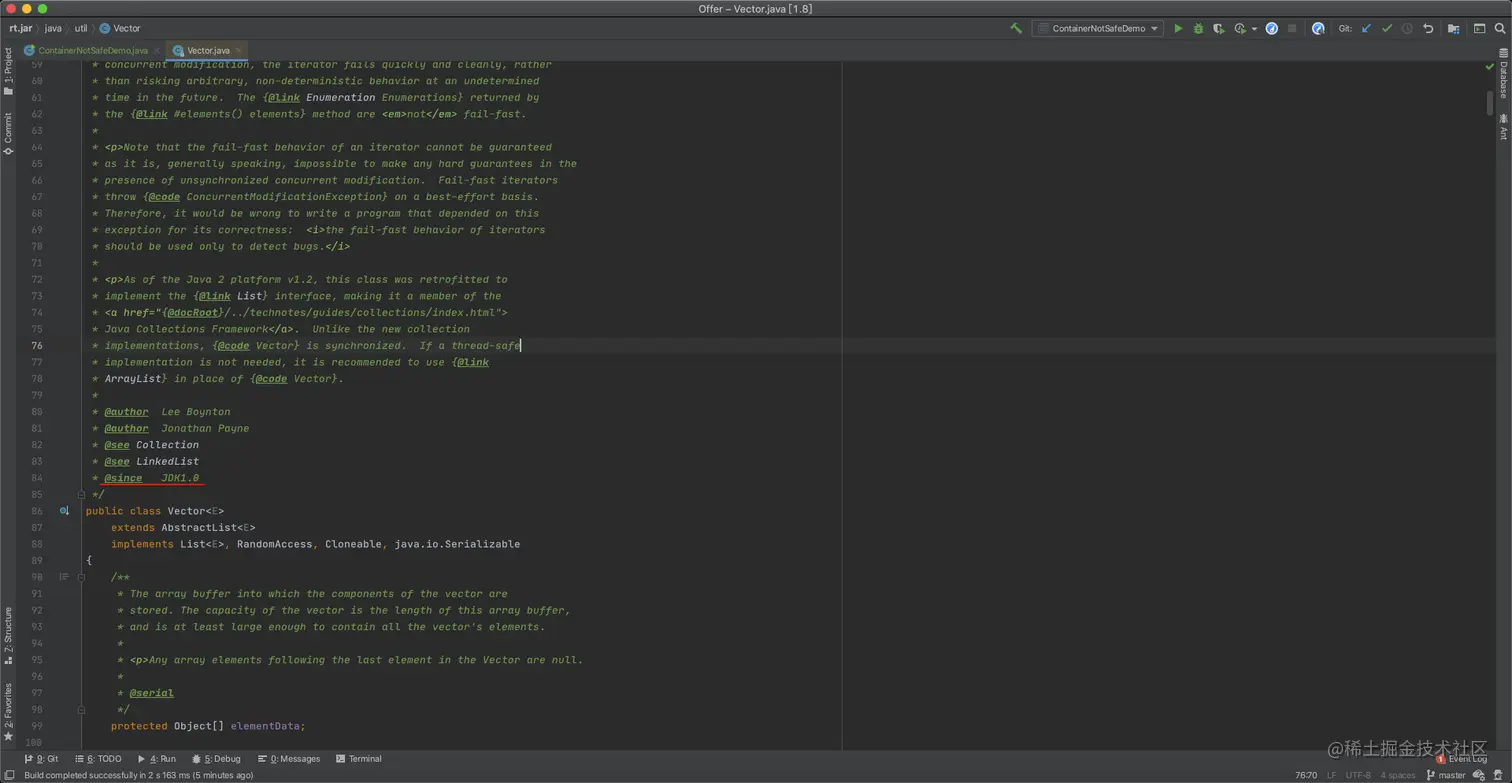1512x783 pixels.
Task: Click the Build project hammer icon
Action: click(x=1016, y=29)
